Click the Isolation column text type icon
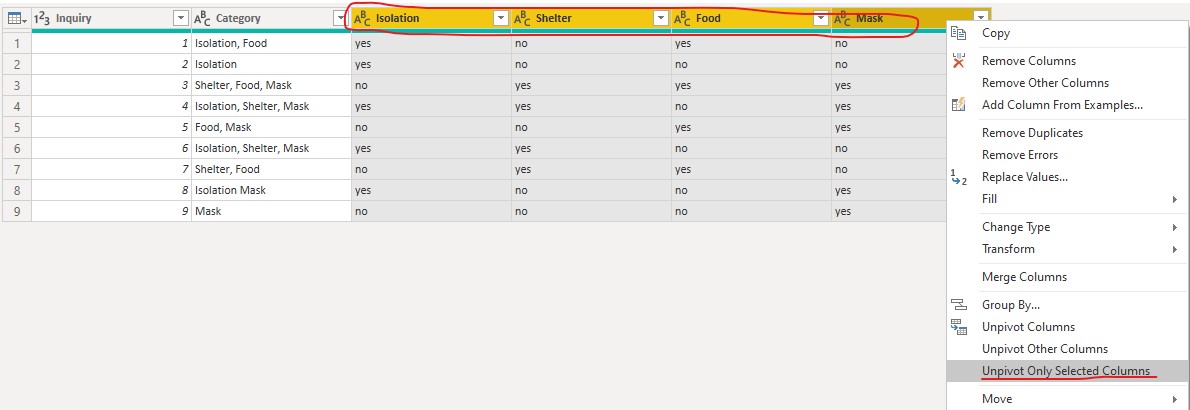This screenshot has height=410, width=1190. [363, 19]
